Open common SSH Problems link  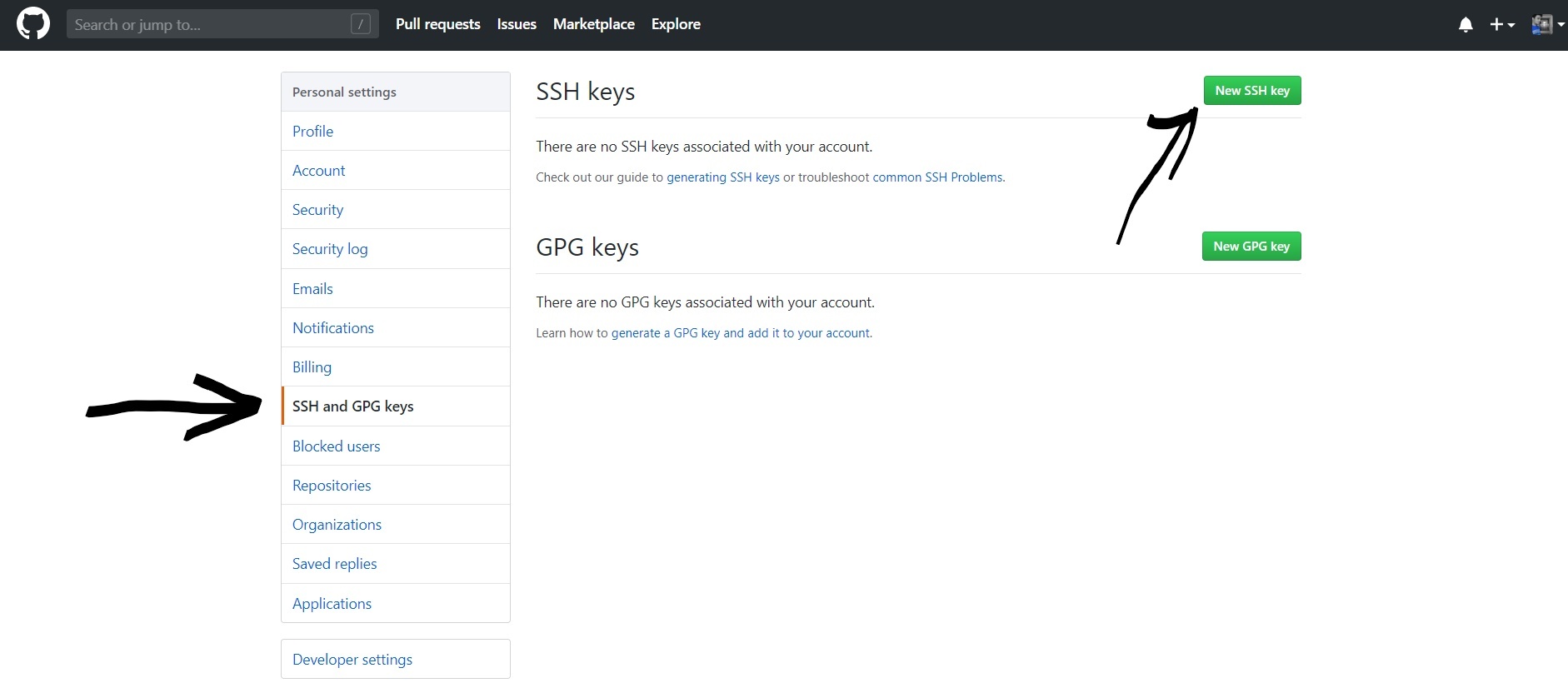pyautogui.click(x=938, y=177)
